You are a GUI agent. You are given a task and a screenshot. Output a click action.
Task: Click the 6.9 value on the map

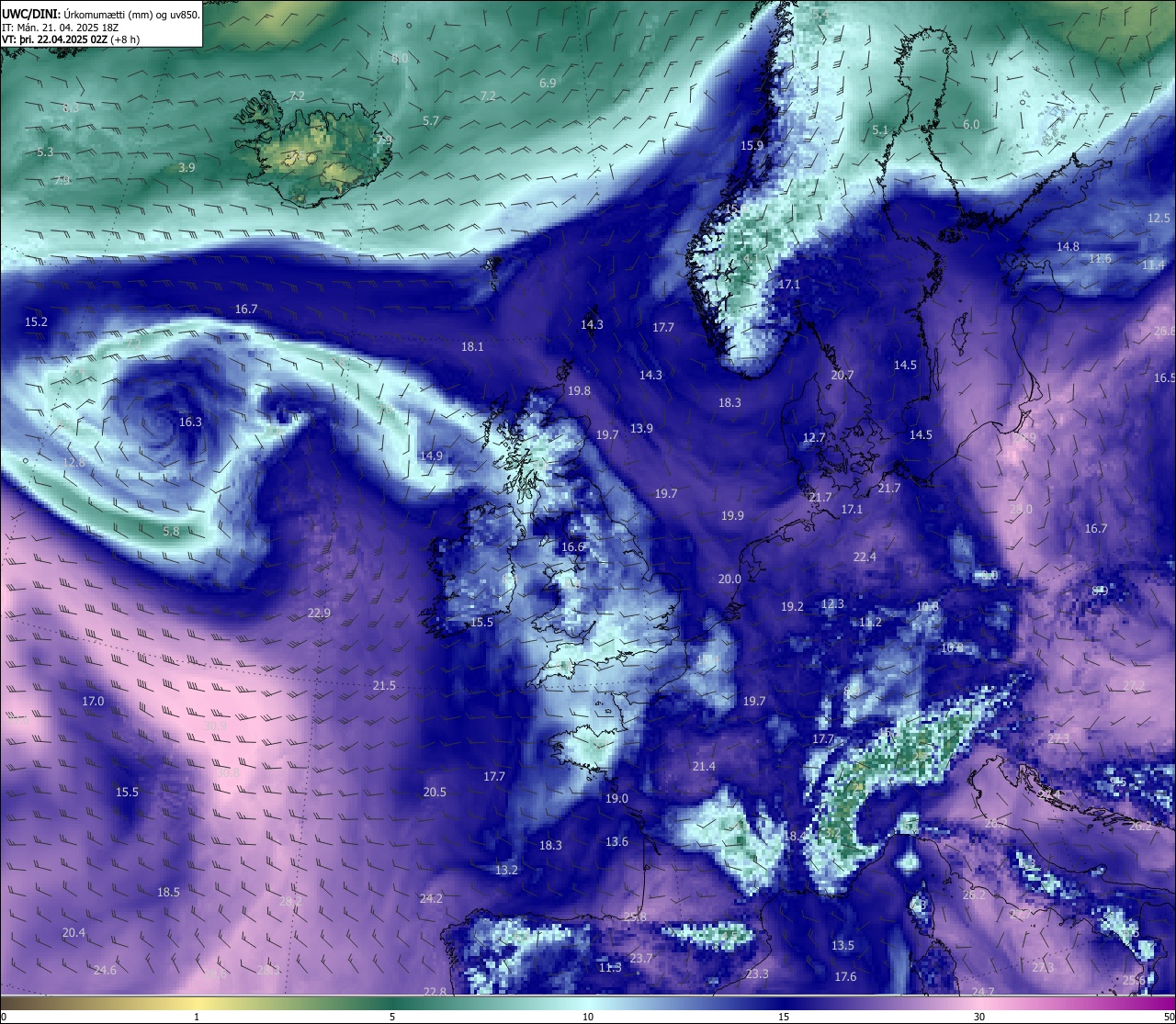pyautogui.click(x=548, y=84)
